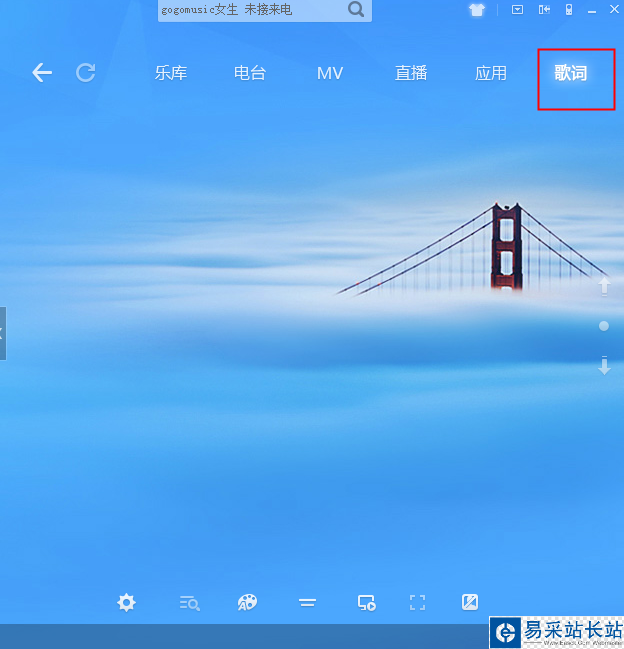Click the two-line lyrics display icon
Screen dimensions: 624x649
click(307, 603)
